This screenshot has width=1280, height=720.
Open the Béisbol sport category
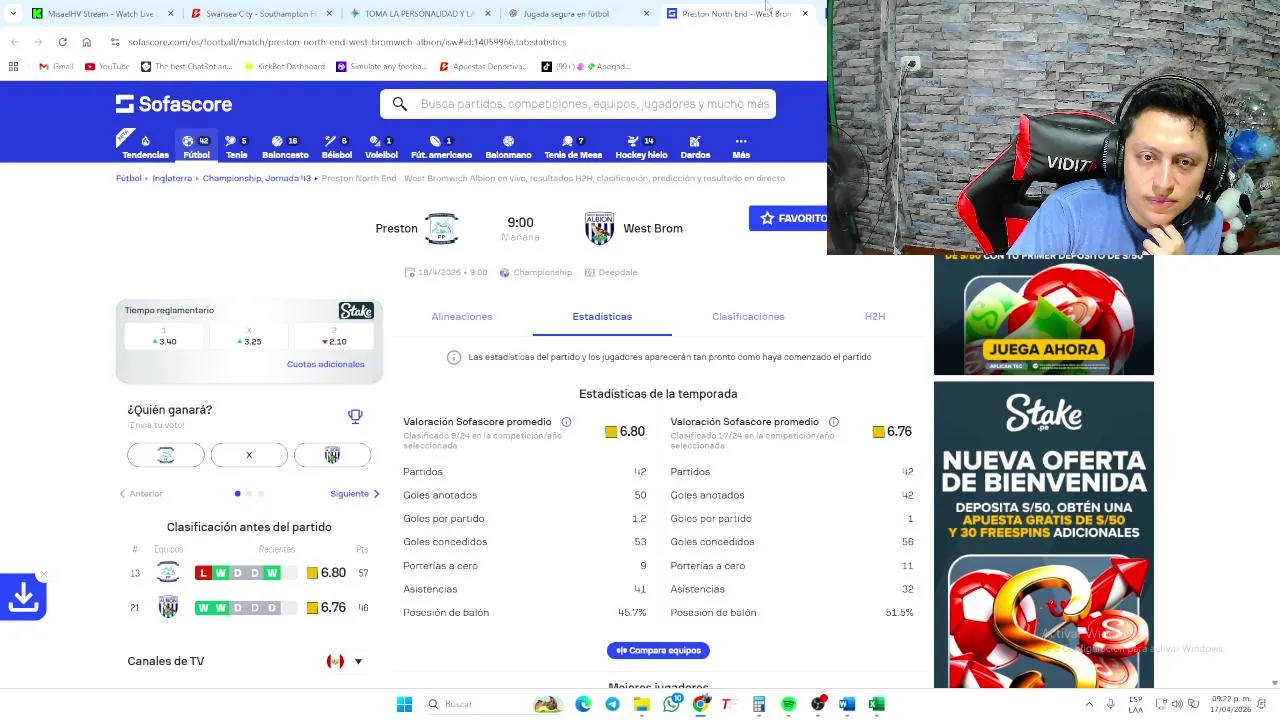(337, 147)
